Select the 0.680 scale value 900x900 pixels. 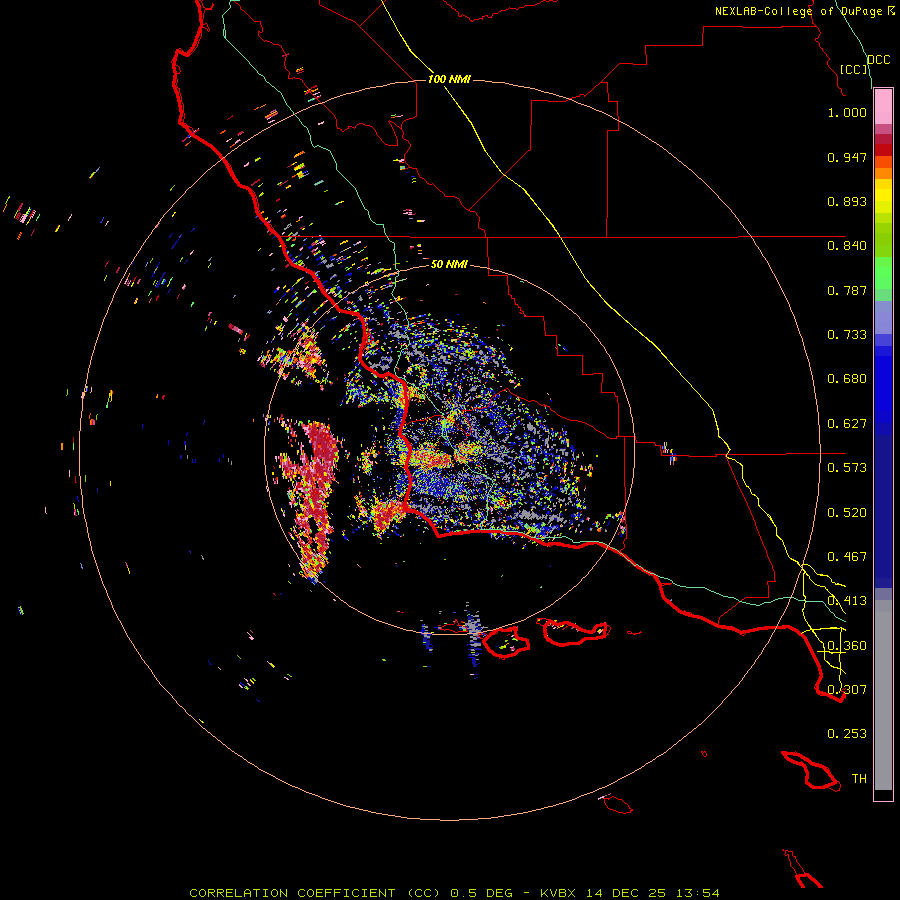pyautogui.click(x=847, y=379)
